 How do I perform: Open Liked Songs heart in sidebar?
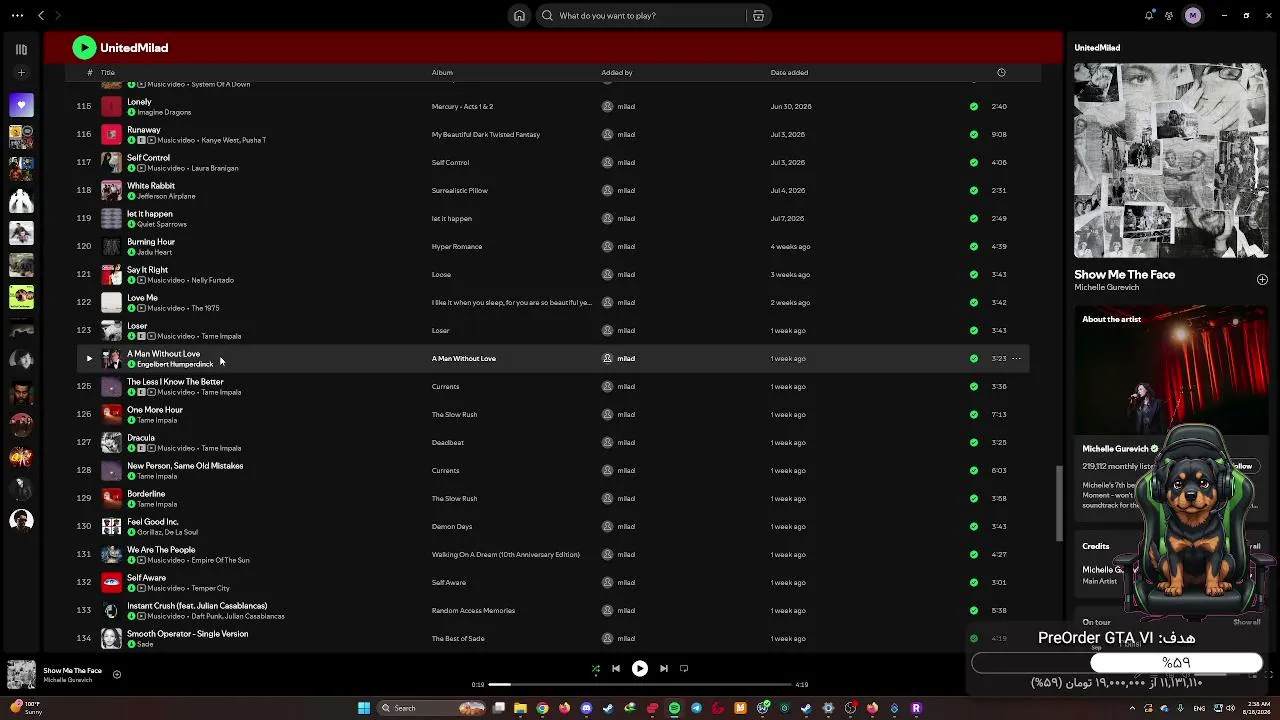coord(21,104)
